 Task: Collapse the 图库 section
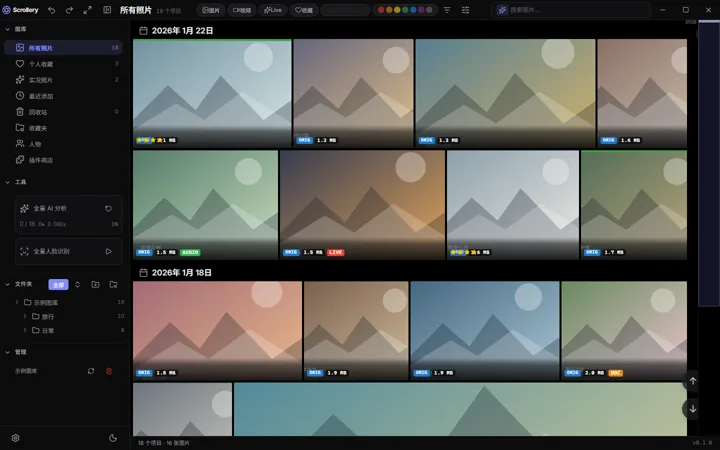click(7, 29)
